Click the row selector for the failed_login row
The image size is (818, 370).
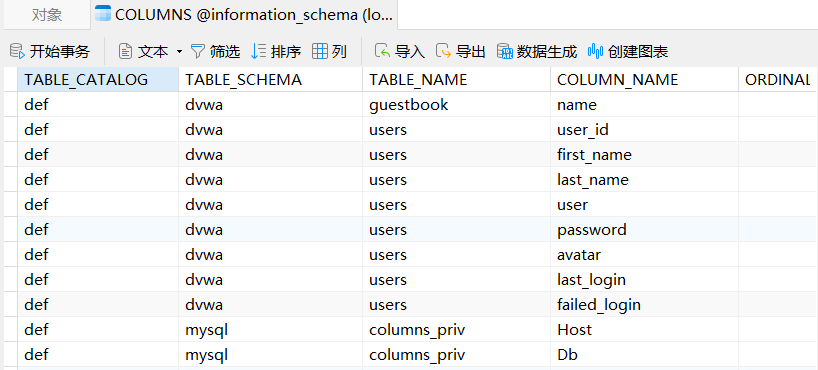pyautogui.click(x=10, y=305)
